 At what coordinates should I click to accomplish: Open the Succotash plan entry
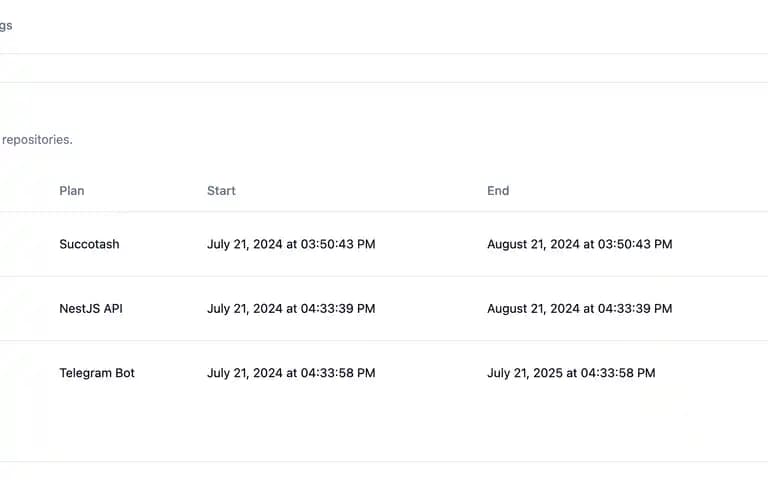coord(89,244)
